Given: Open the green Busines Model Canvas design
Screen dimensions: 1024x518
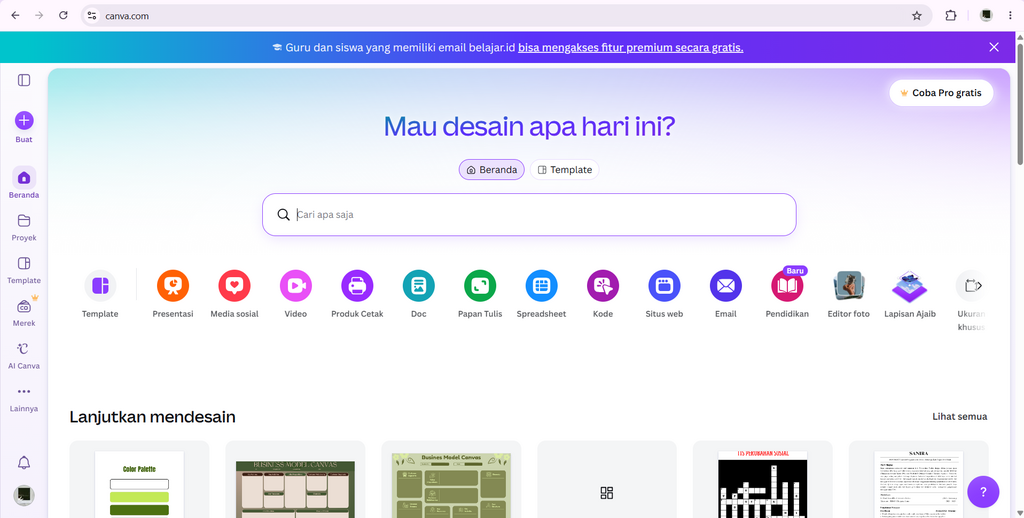Looking at the screenshot, I should tap(451, 479).
